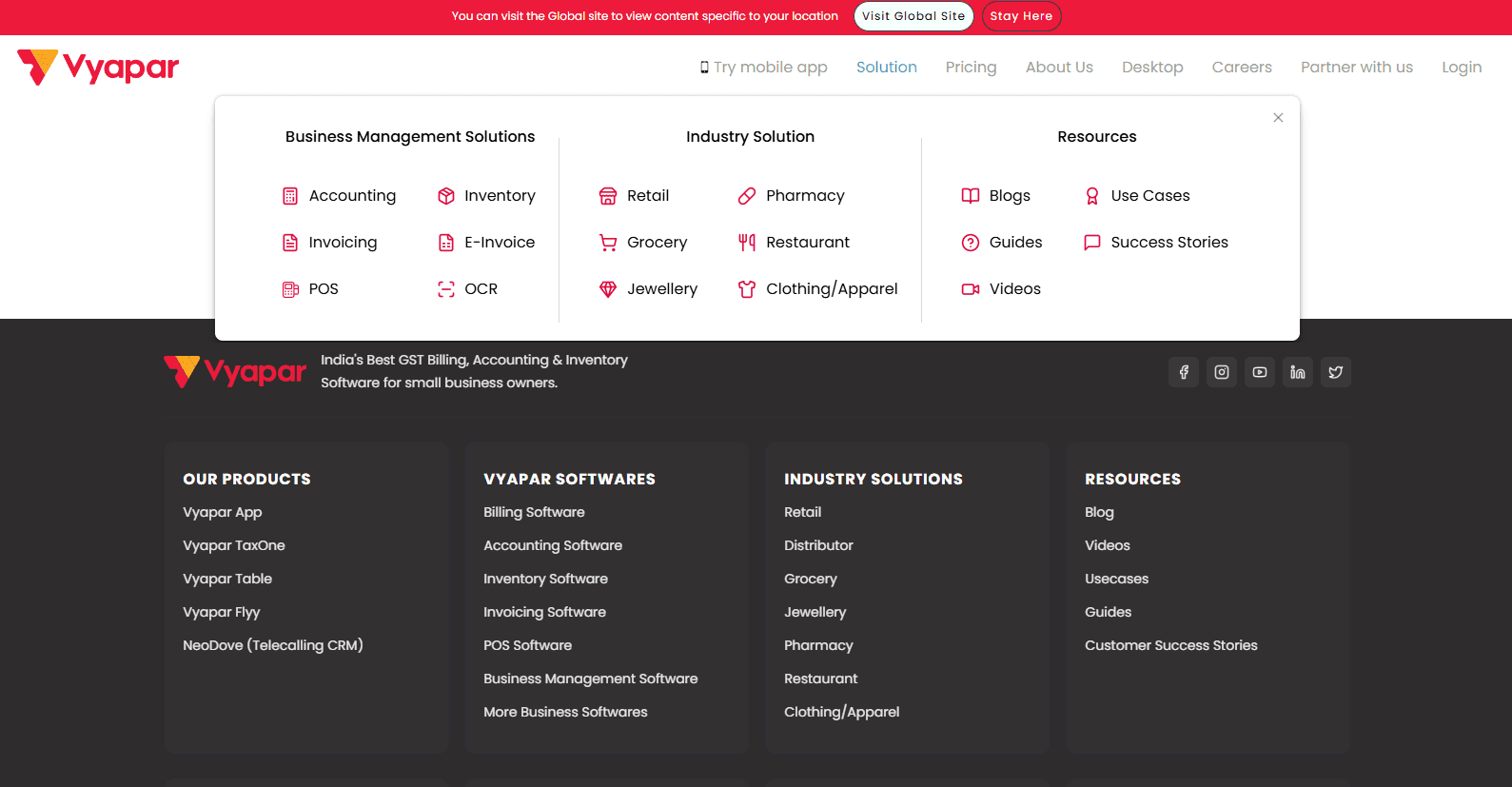Open Vyapar TaxOne footer link
The height and width of the screenshot is (787, 1512).
234,545
